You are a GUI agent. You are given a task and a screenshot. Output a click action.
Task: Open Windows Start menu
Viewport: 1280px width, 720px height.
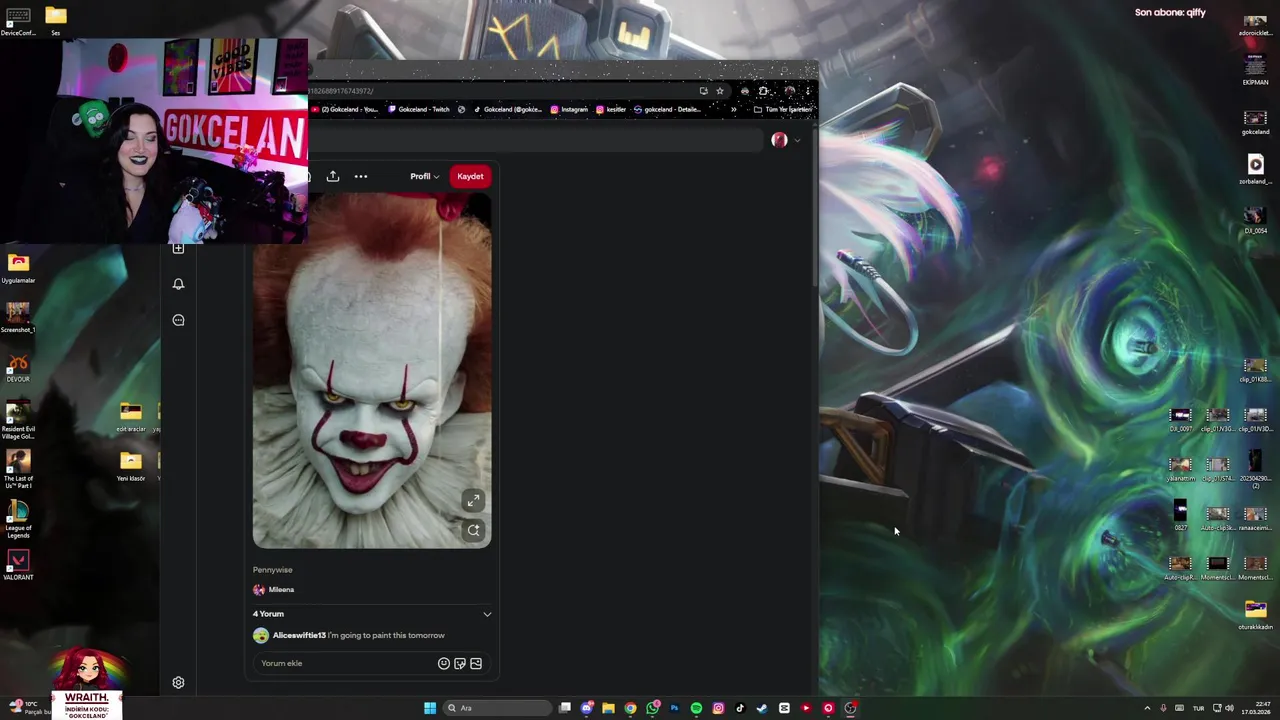(x=430, y=708)
